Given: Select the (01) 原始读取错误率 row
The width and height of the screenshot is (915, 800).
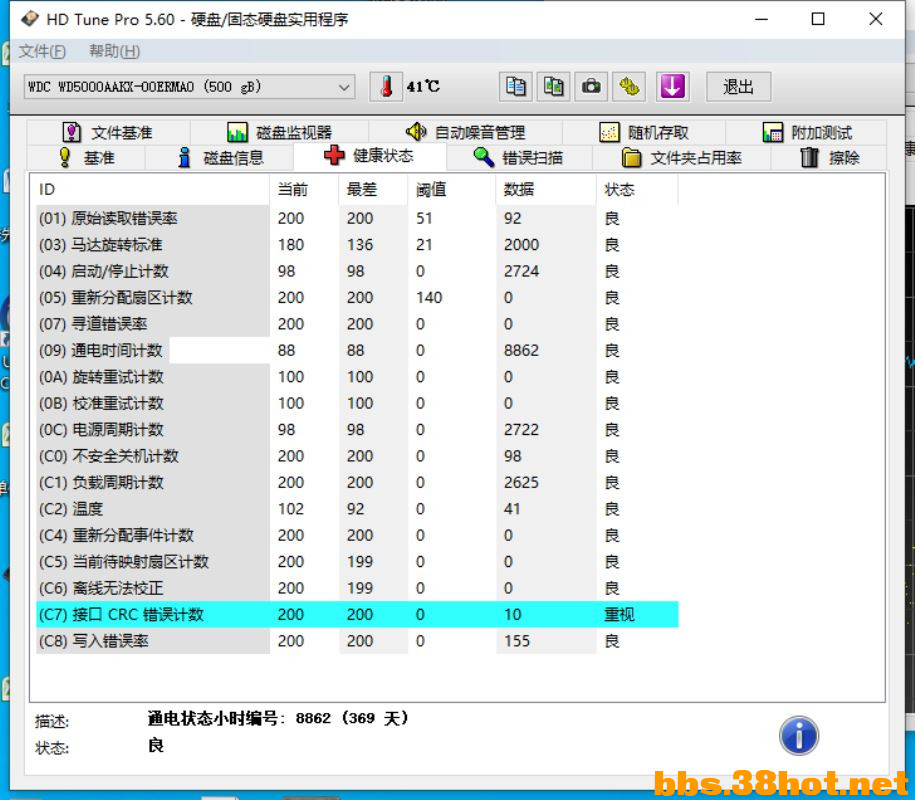Looking at the screenshot, I should [357, 218].
